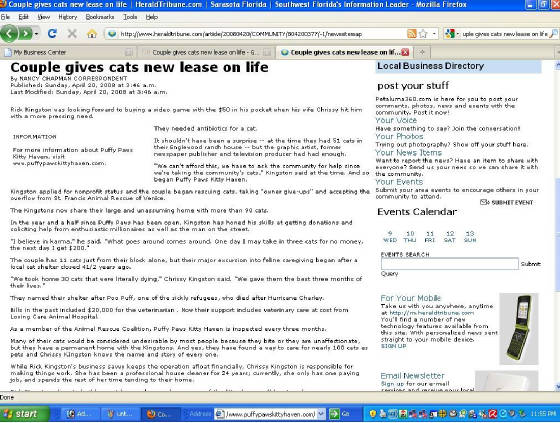Viewport: 560px width, 423px height.
Task: Open the Your Photos link
Action: [x=399, y=136]
